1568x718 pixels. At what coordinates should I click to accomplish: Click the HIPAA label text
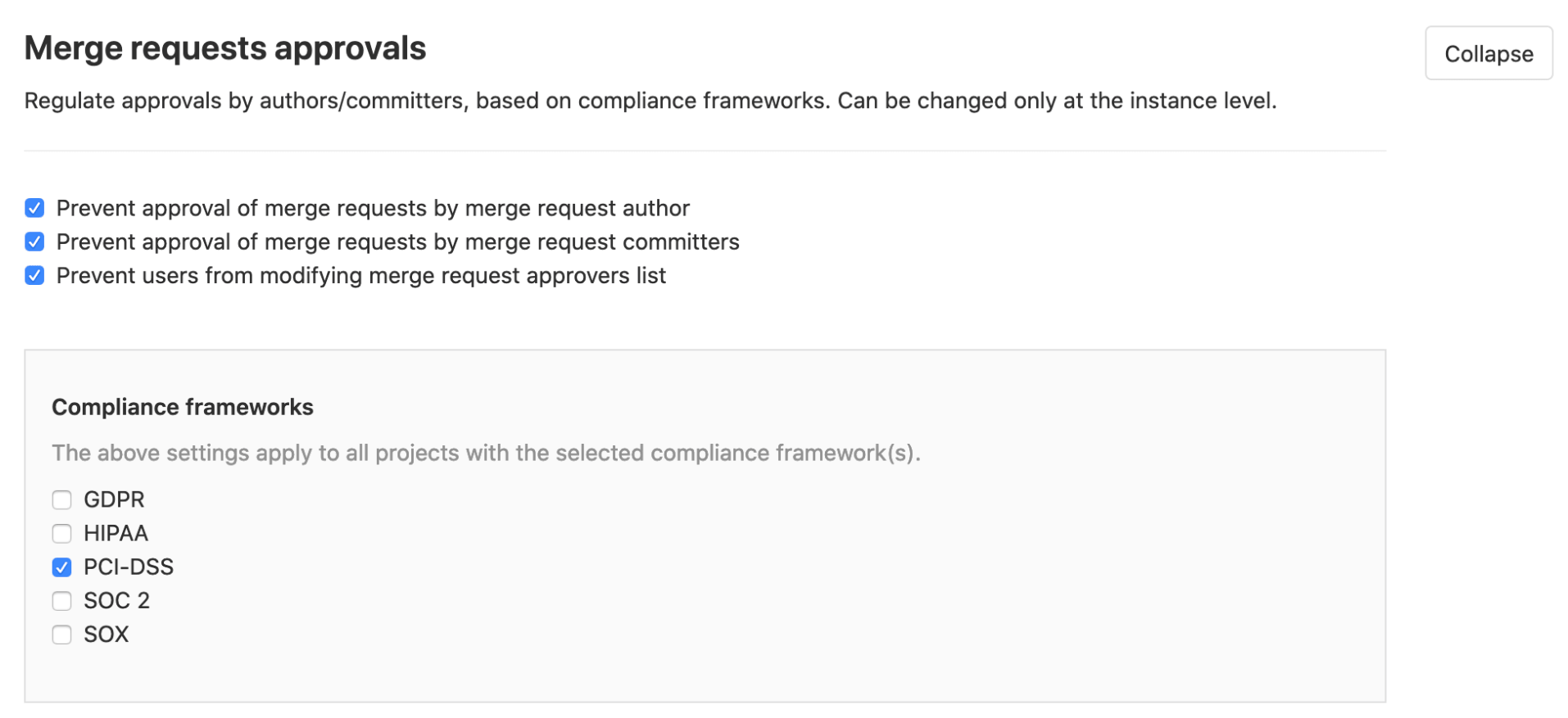tap(116, 533)
